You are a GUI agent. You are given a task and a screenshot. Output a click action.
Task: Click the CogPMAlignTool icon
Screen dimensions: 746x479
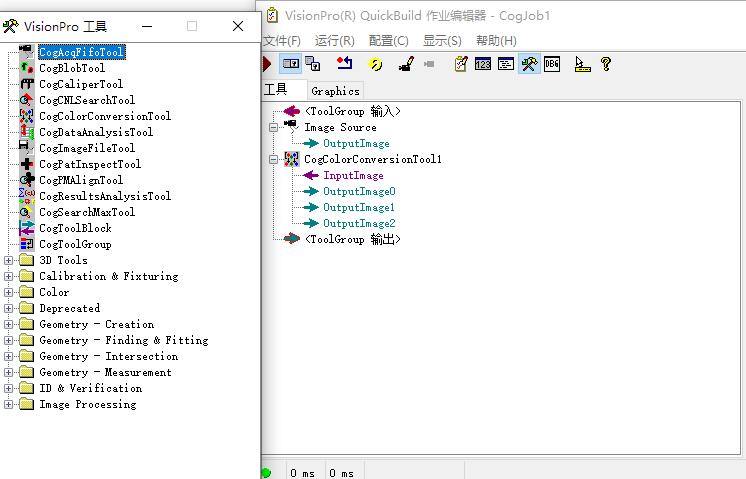click(27, 180)
